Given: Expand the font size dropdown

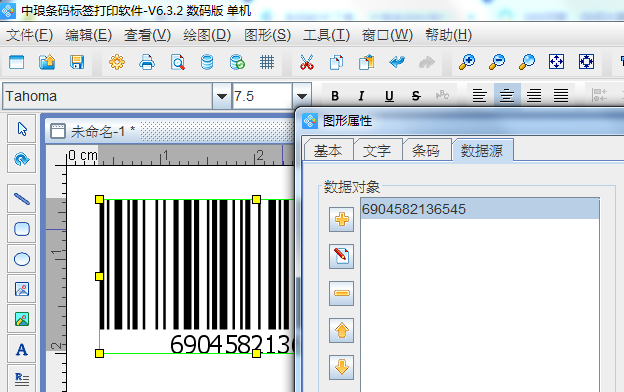Looking at the screenshot, I should coord(302,96).
